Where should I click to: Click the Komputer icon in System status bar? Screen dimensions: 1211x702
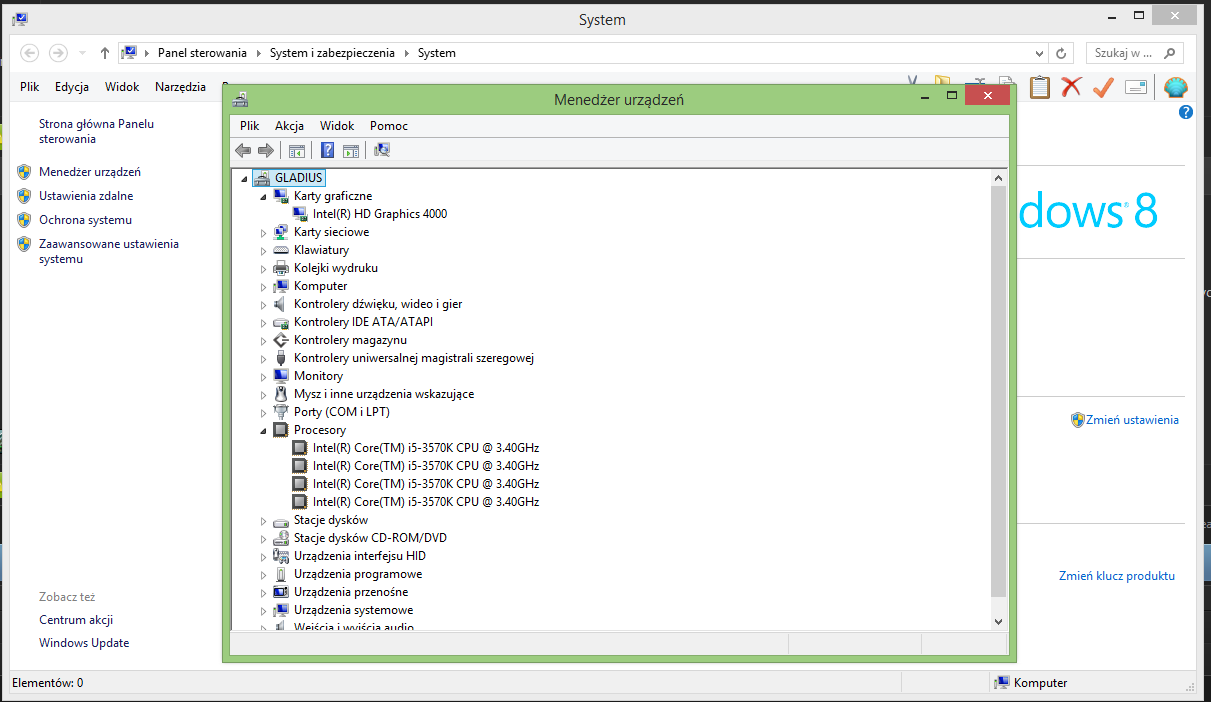1002,683
